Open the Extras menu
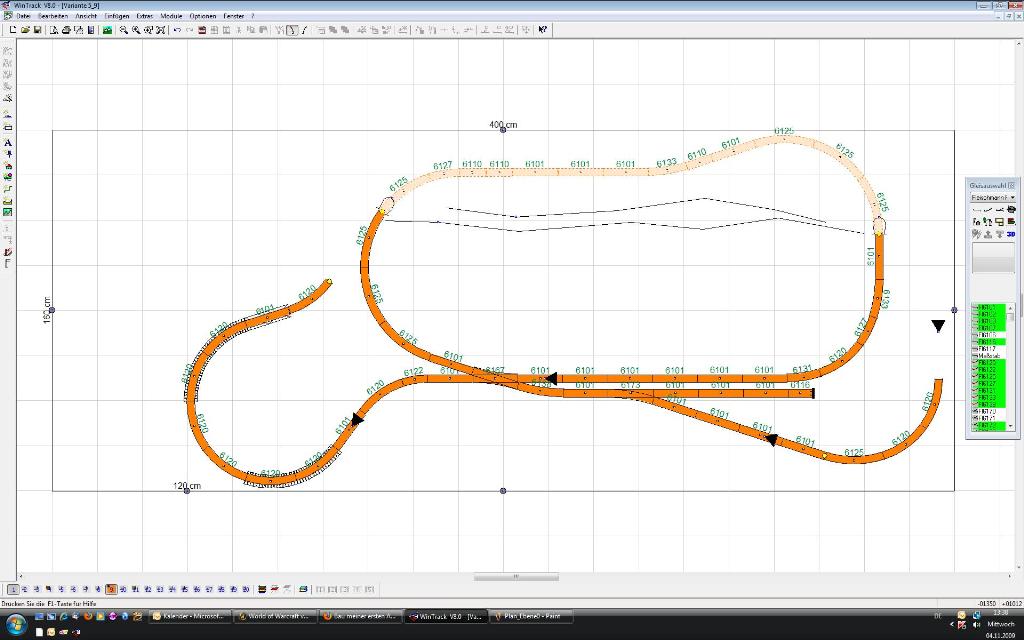Image resolution: width=1024 pixels, height=640 pixels. (x=145, y=16)
